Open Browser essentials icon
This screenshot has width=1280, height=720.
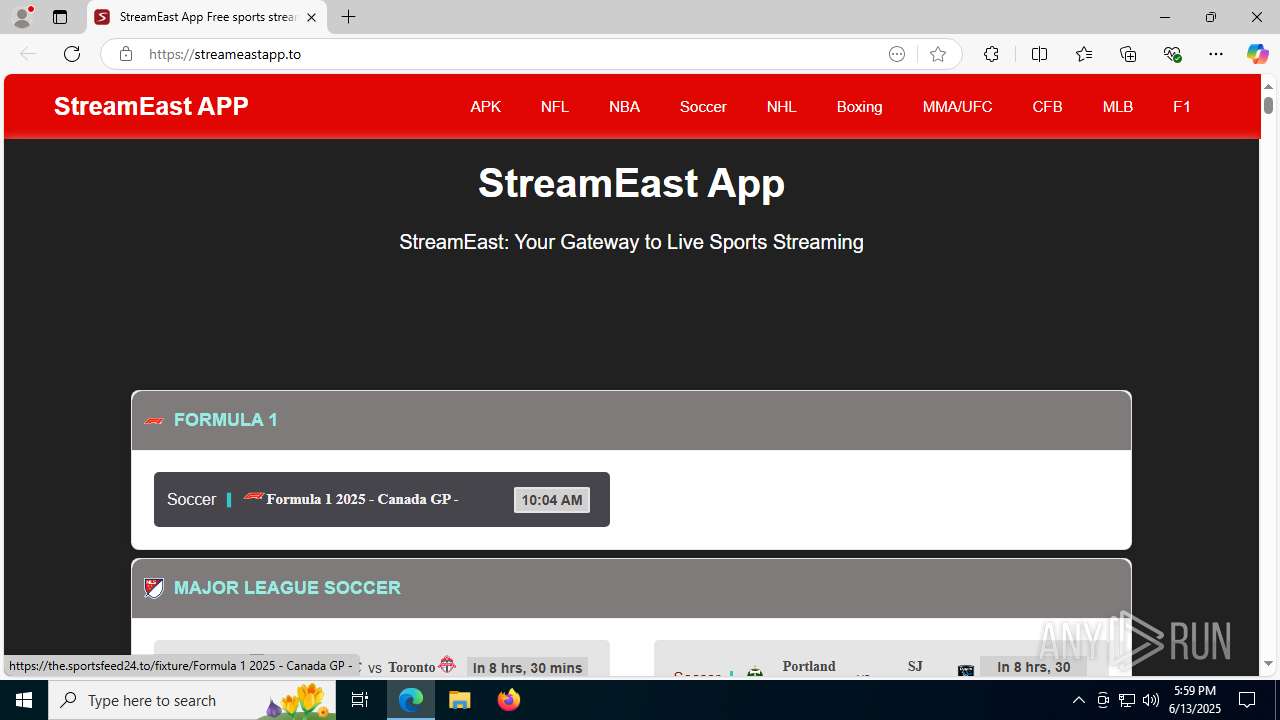tap(1172, 54)
